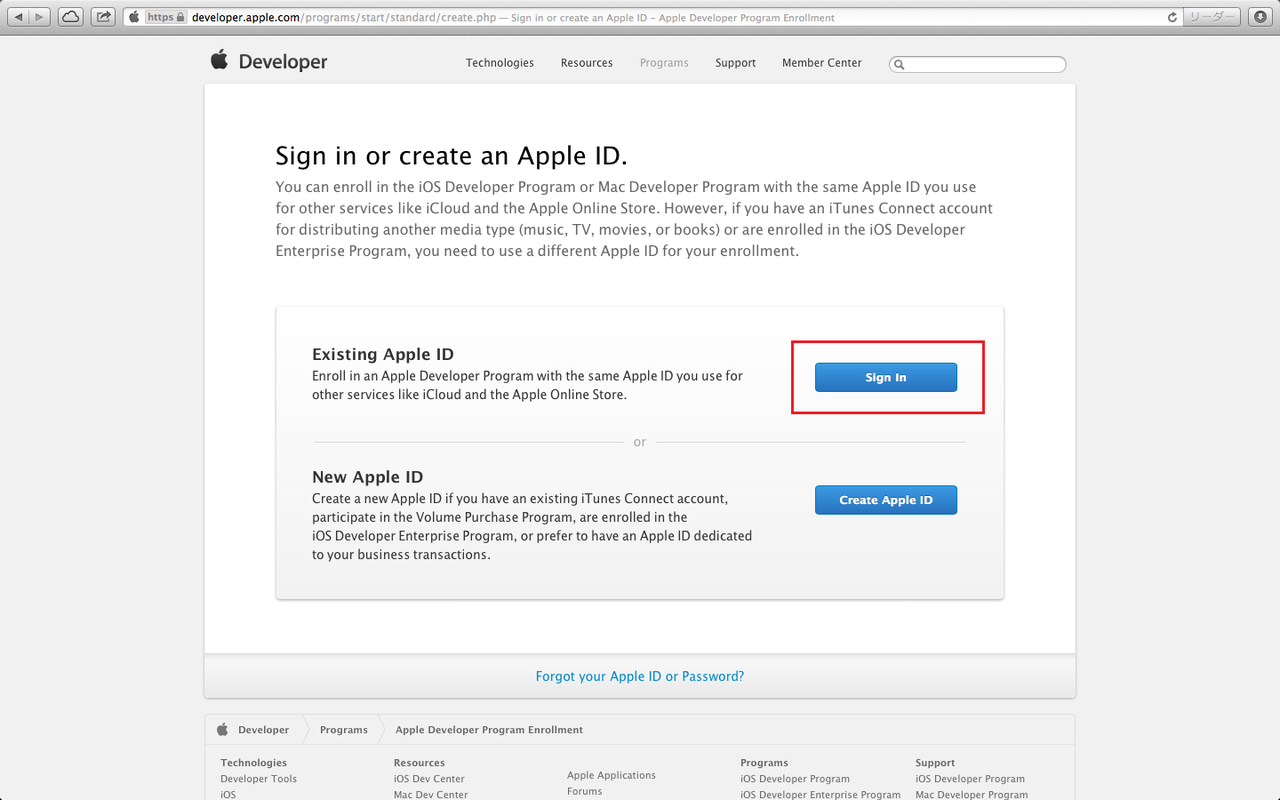Screen dimensions: 1280x800
Task: Open Forums footer link
Action: pos(585,791)
